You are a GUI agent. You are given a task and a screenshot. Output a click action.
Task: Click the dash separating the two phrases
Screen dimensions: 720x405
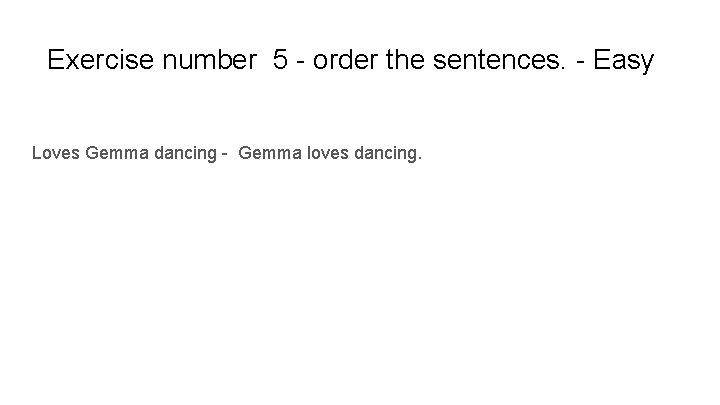click(224, 154)
